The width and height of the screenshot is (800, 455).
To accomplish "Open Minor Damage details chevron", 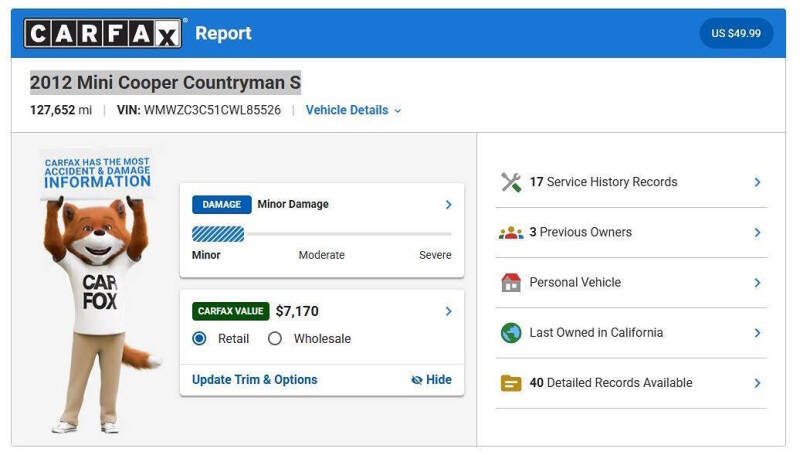I will (x=448, y=205).
